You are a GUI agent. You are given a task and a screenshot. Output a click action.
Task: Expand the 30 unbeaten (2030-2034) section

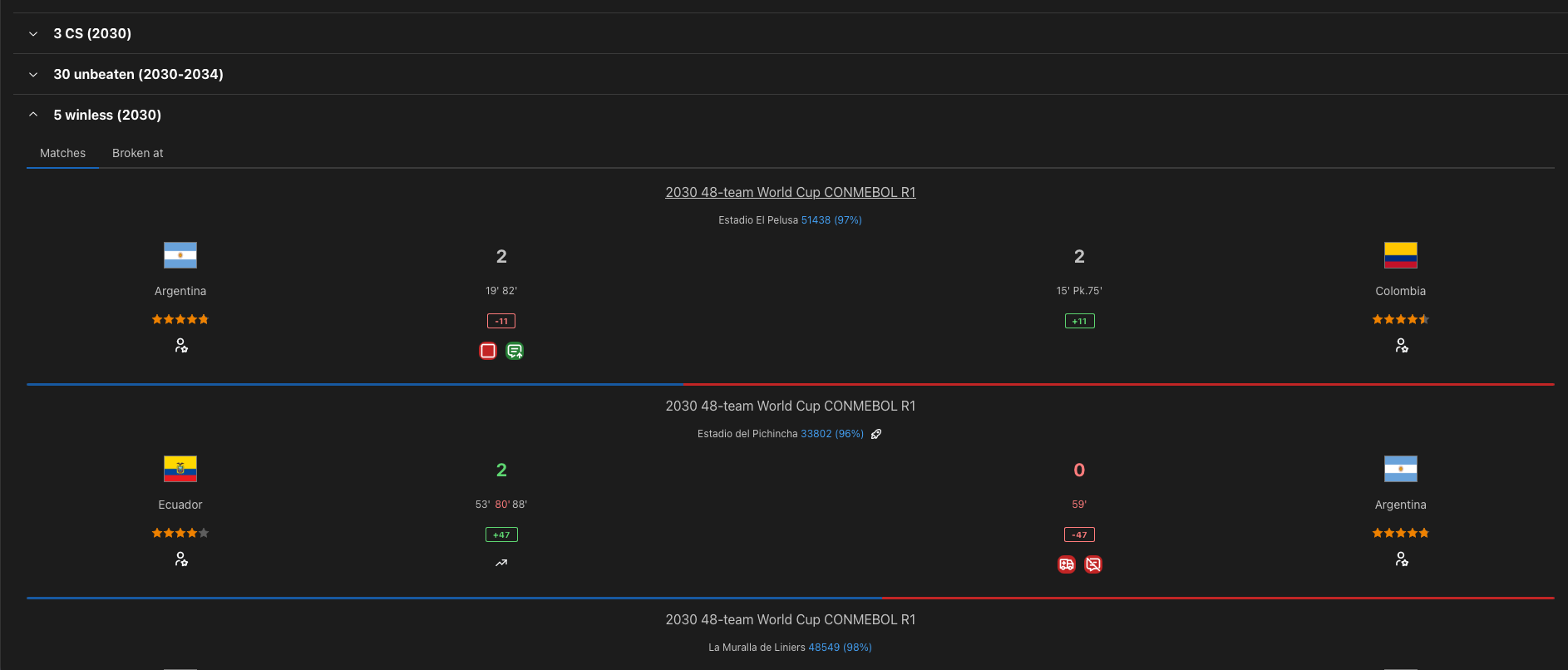[x=138, y=74]
